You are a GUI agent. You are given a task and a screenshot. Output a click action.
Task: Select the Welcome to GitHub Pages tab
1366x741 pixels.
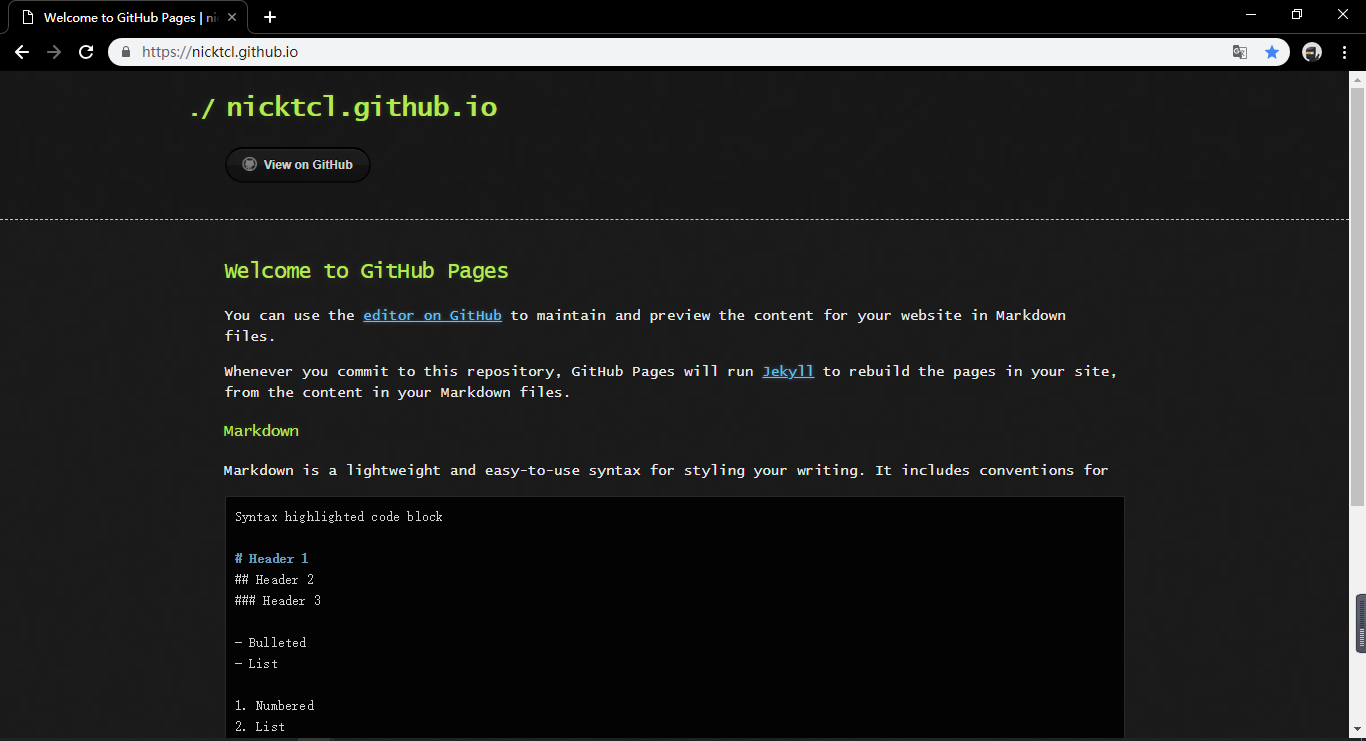128,17
